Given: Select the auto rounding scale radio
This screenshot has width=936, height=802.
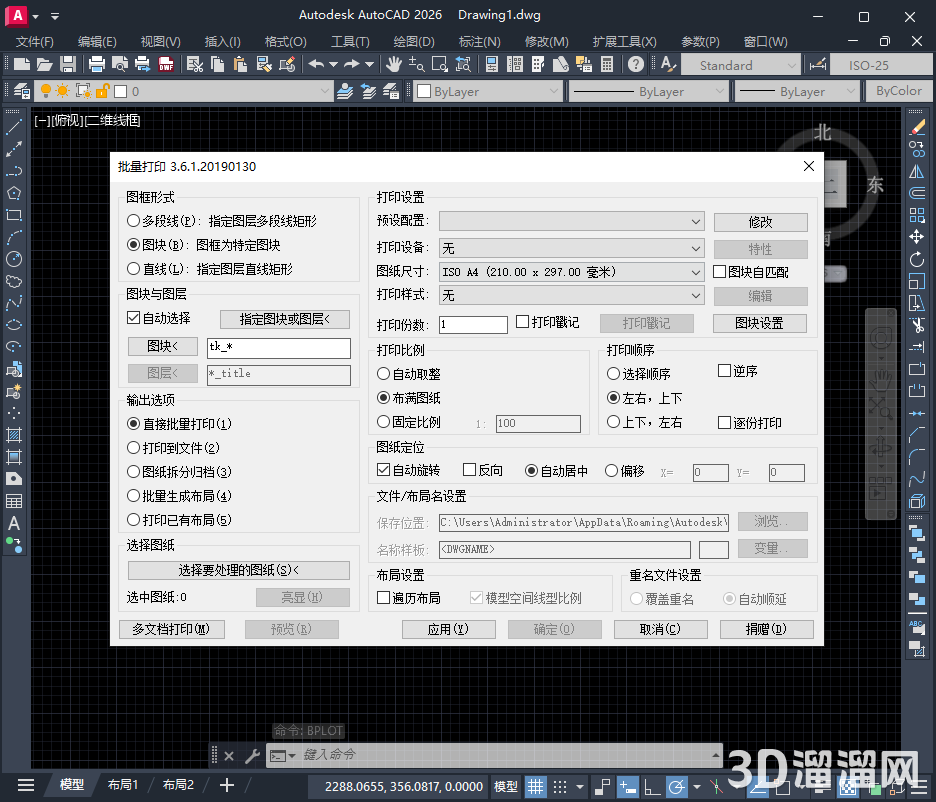Looking at the screenshot, I should [384, 374].
